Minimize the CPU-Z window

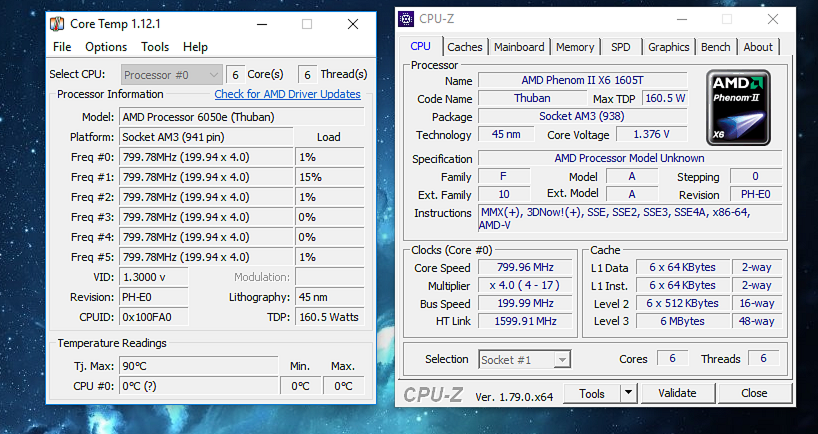(x=682, y=19)
